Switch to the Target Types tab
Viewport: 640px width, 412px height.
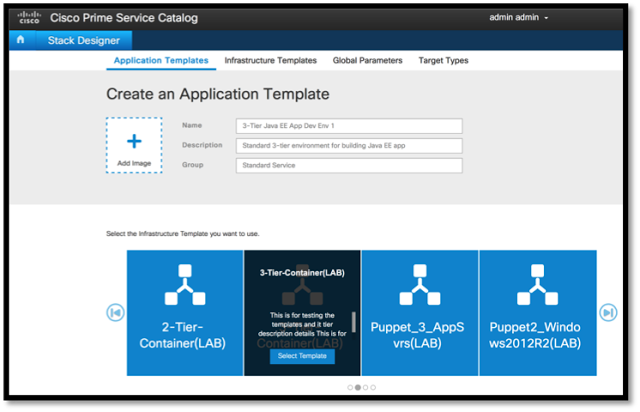[x=443, y=61]
